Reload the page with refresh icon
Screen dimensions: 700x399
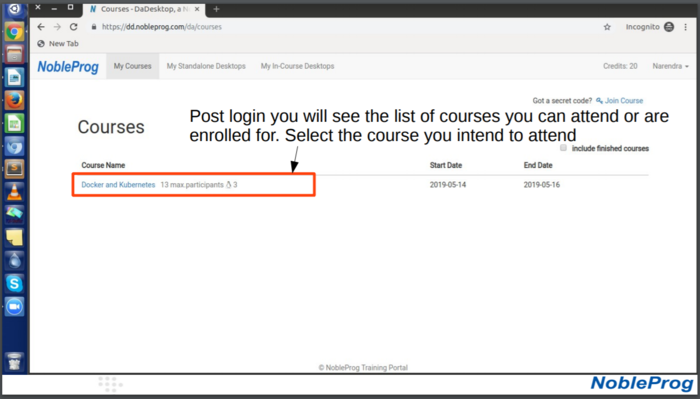tap(74, 27)
